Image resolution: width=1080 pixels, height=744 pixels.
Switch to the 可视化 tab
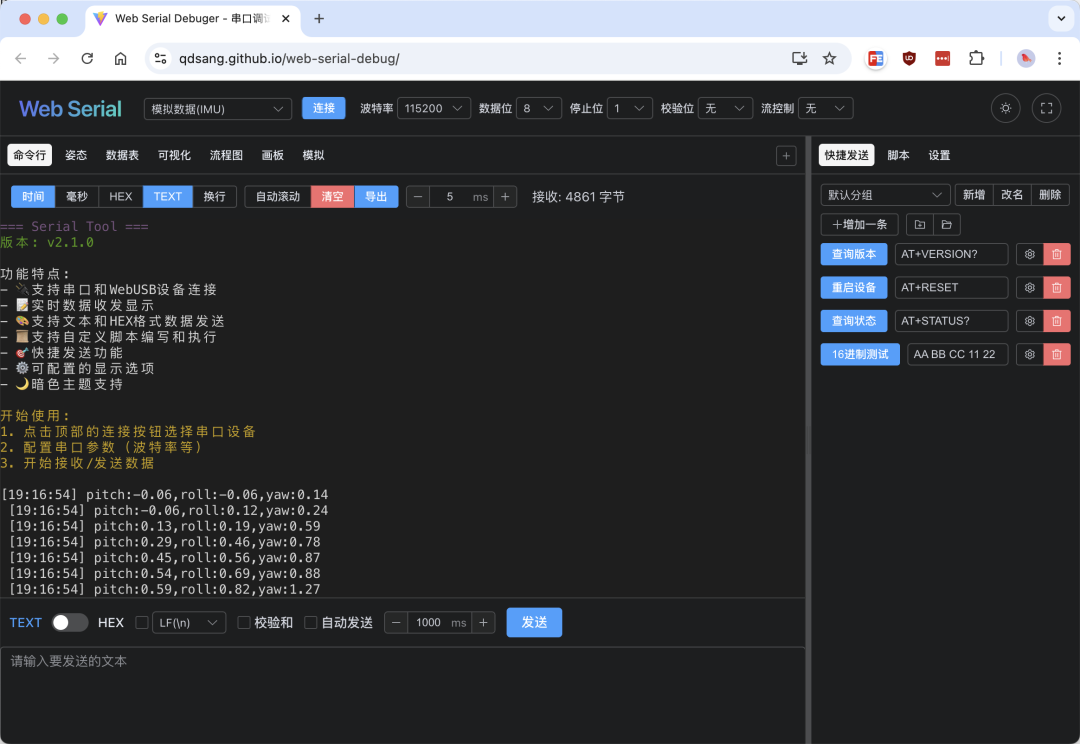coord(174,155)
